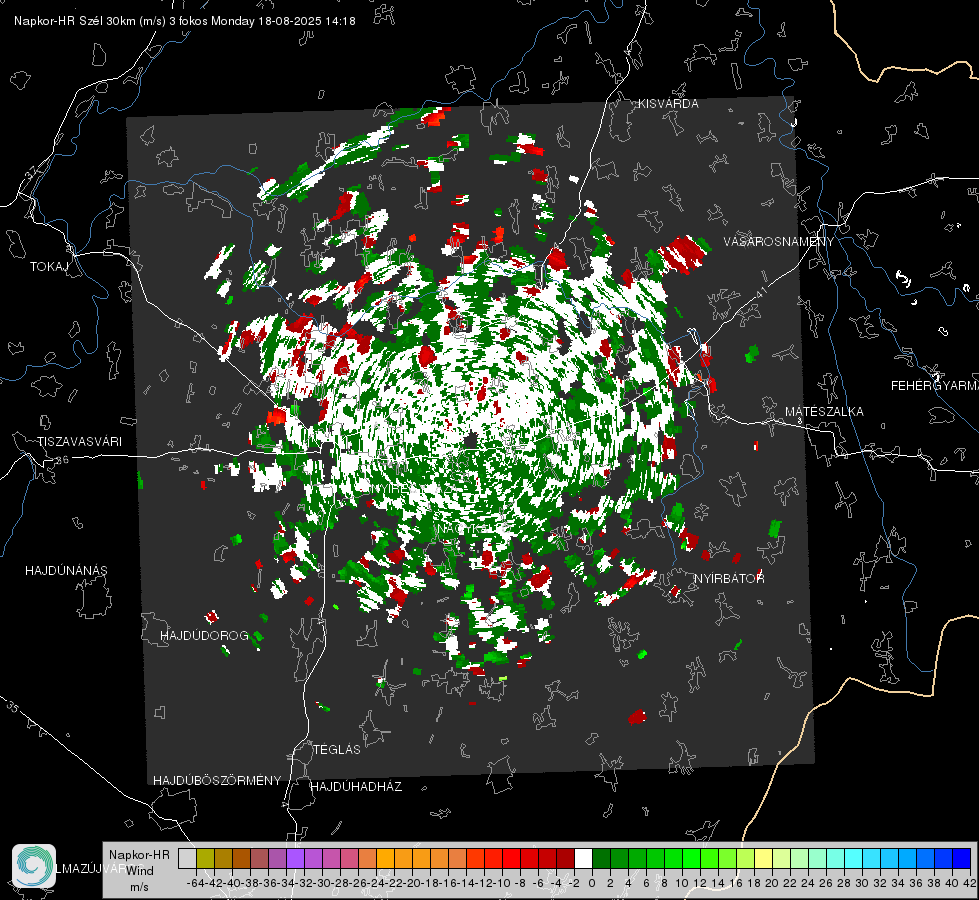The width and height of the screenshot is (979, 900).
Task: Click the -64 value on the legend scale
Action: 196,883
